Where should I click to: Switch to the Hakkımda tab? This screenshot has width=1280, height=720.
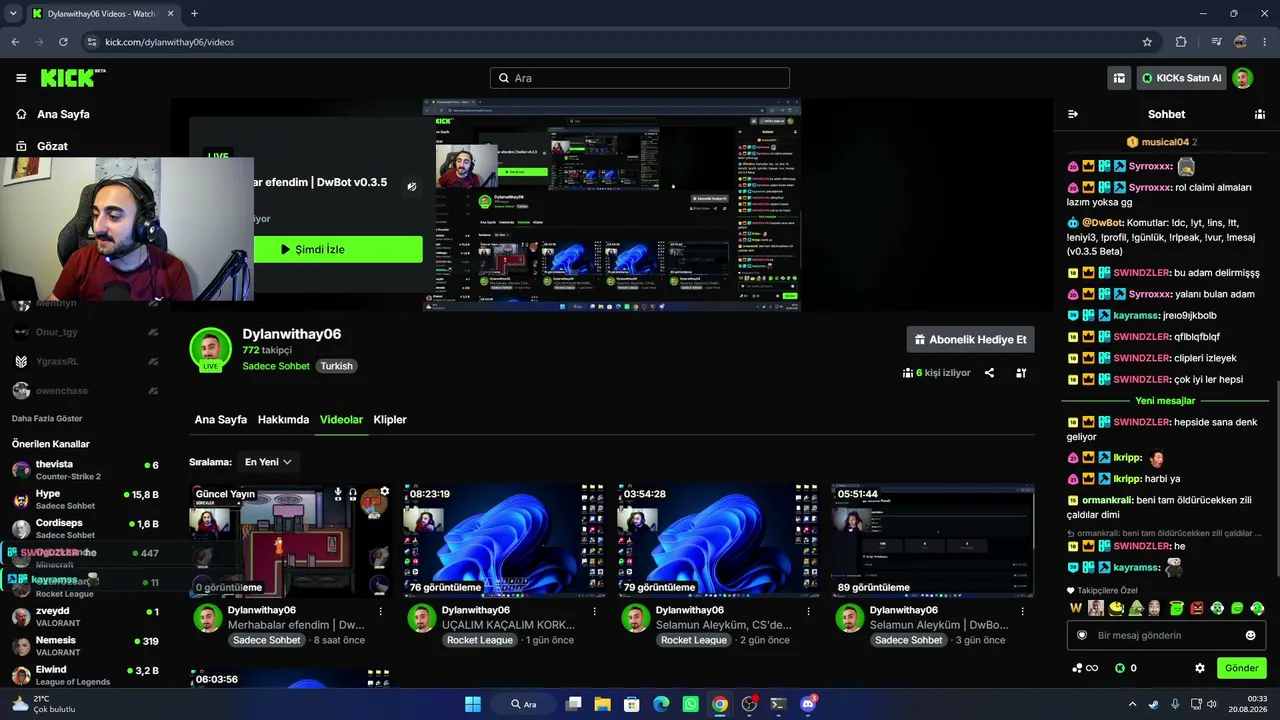pos(283,420)
